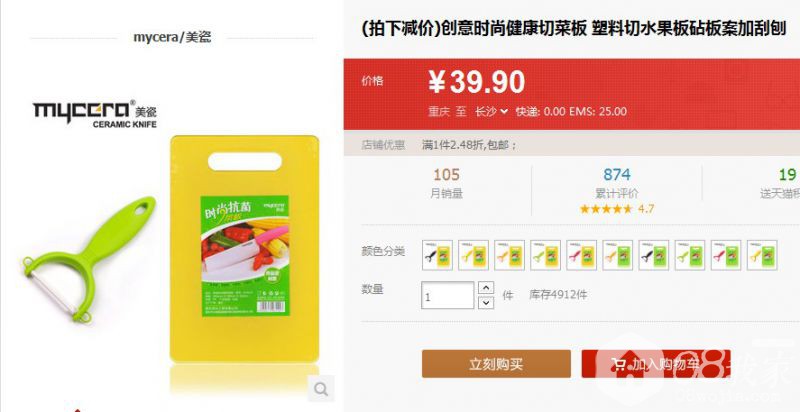Screen dimensions: 800x412
Task: Choose the second swatch, yellow peeler yellow board
Action: [x=473, y=255]
